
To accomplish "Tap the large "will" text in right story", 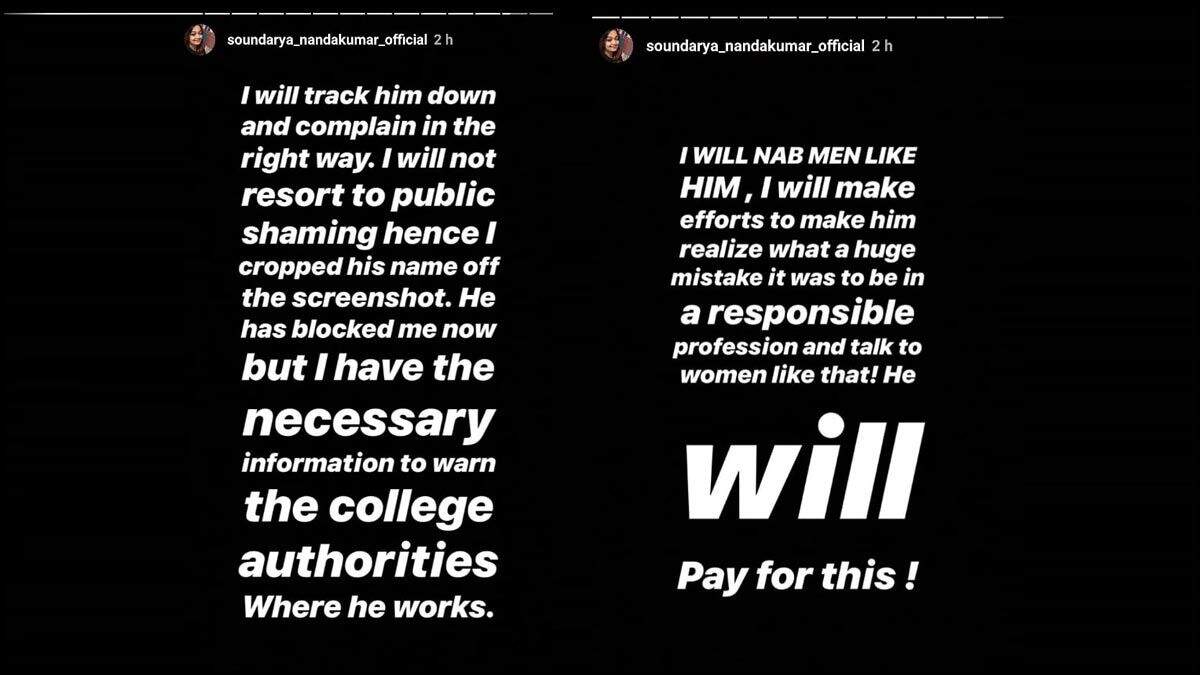I will pos(805,471).
